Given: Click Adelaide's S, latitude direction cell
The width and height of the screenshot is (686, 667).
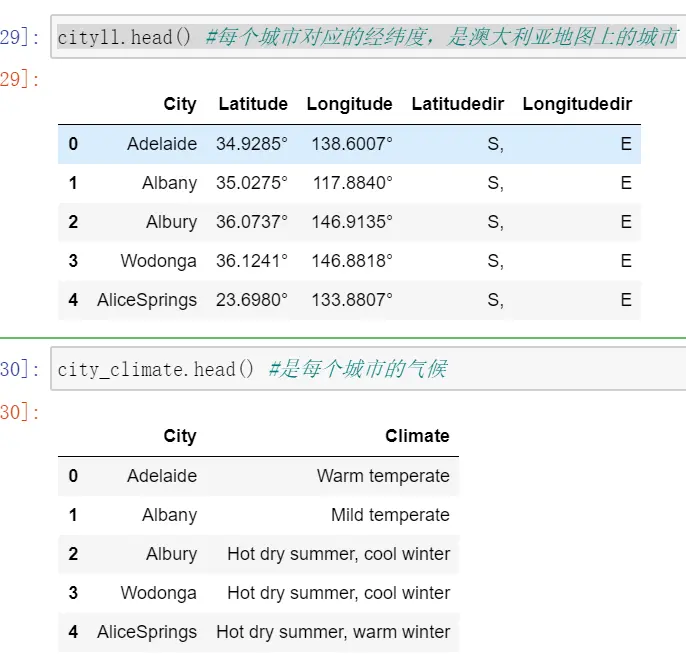Looking at the screenshot, I should click(495, 144).
